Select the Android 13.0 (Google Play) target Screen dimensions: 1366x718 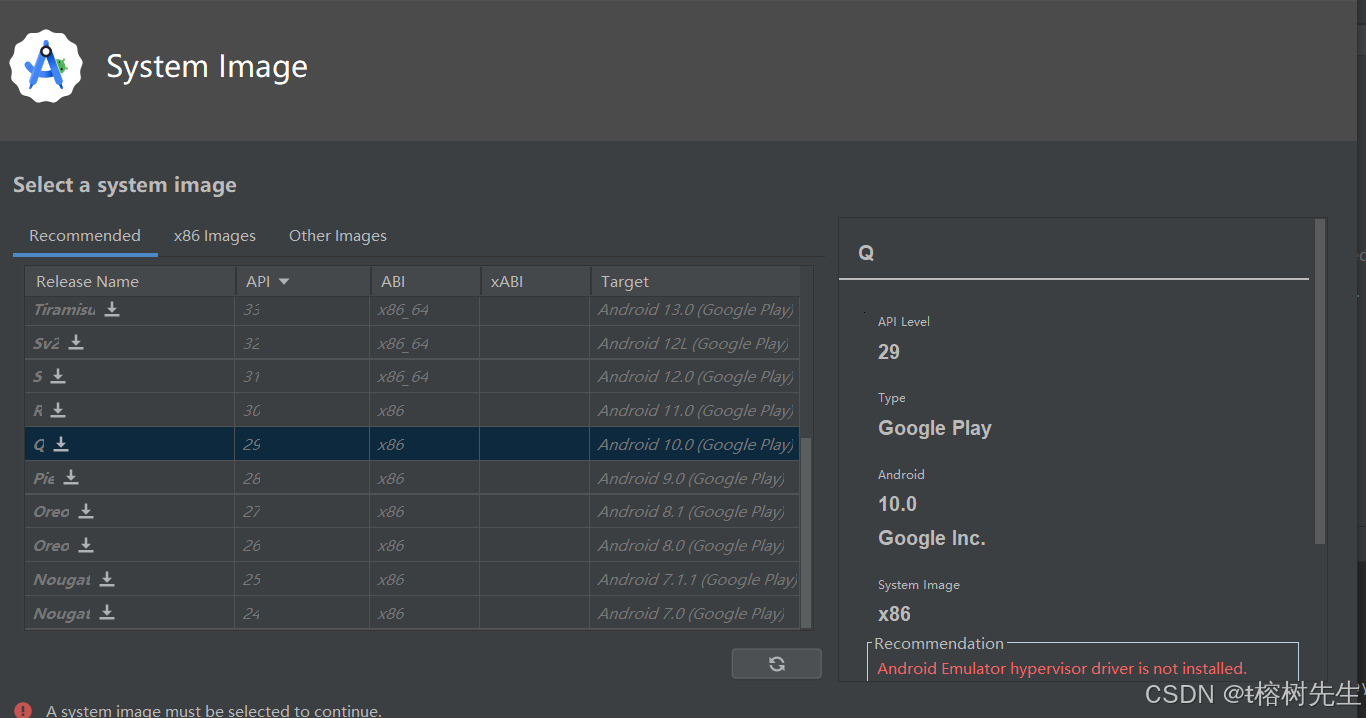click(x=696, y=310)
